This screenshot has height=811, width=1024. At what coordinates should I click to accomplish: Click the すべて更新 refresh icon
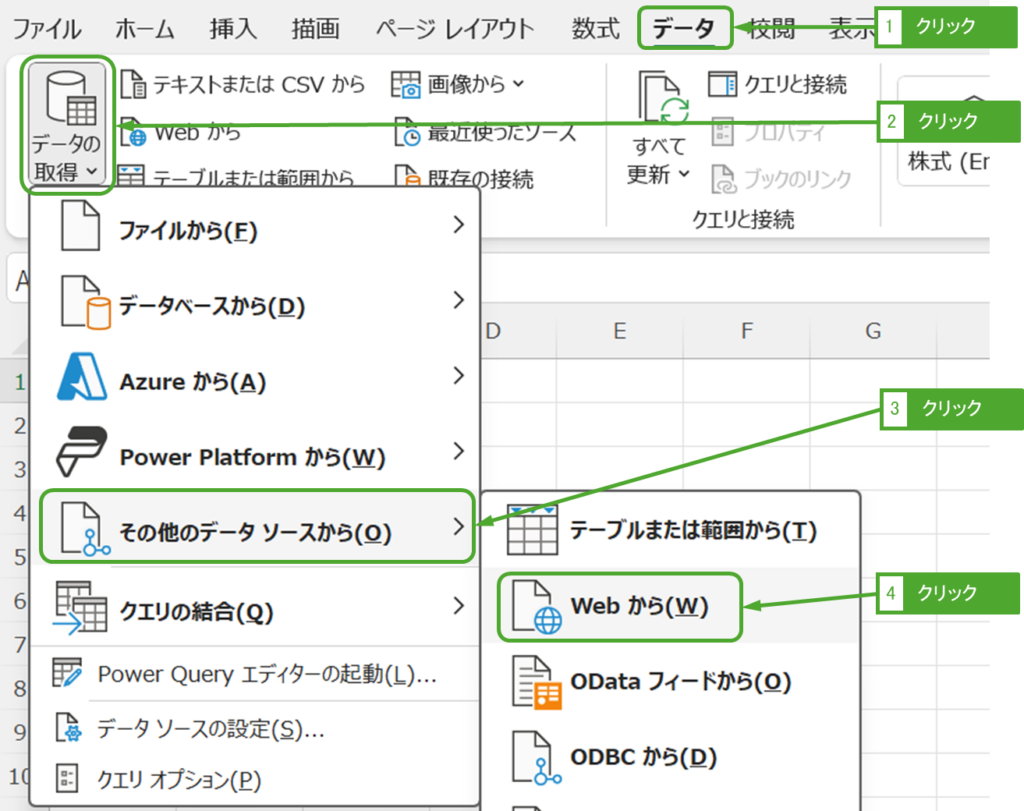(x=663, y=98)
